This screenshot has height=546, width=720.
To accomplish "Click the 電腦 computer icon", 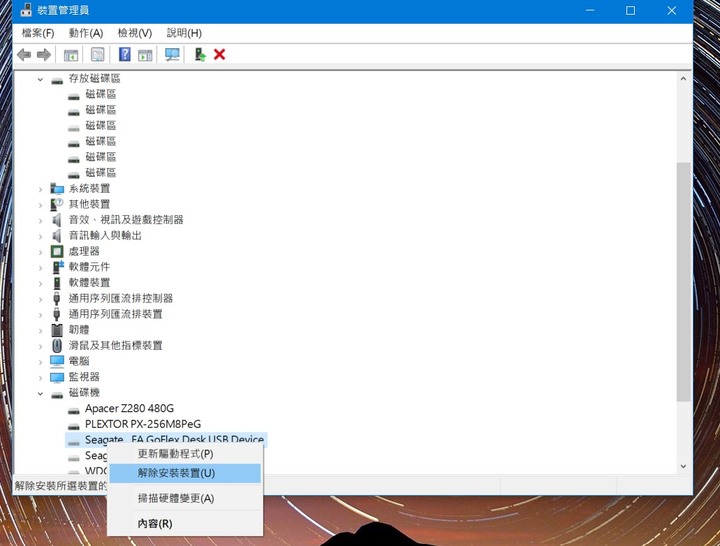I will click(x=57, y=361).
